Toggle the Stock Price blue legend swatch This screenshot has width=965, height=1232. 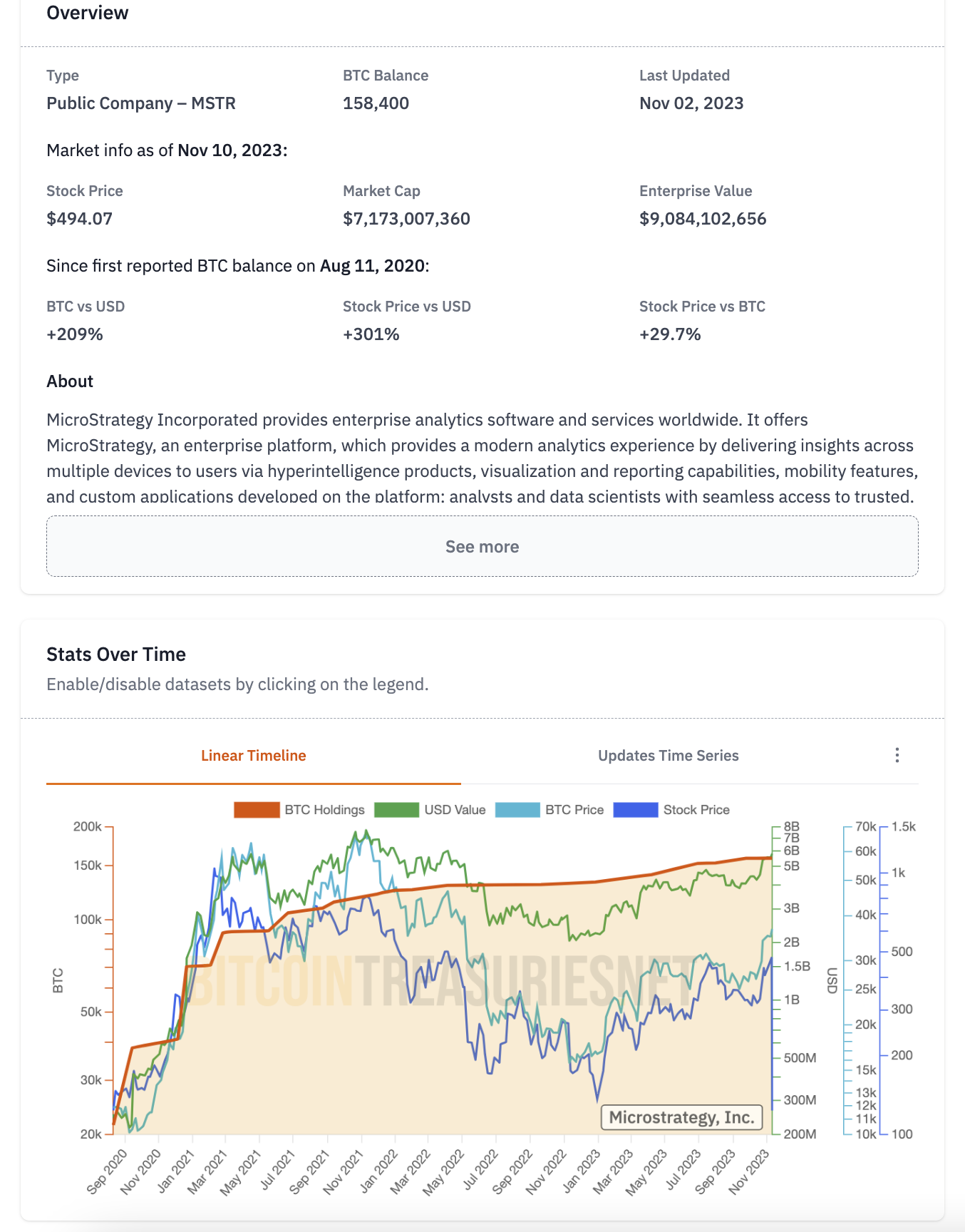click(x=635, y=810)
